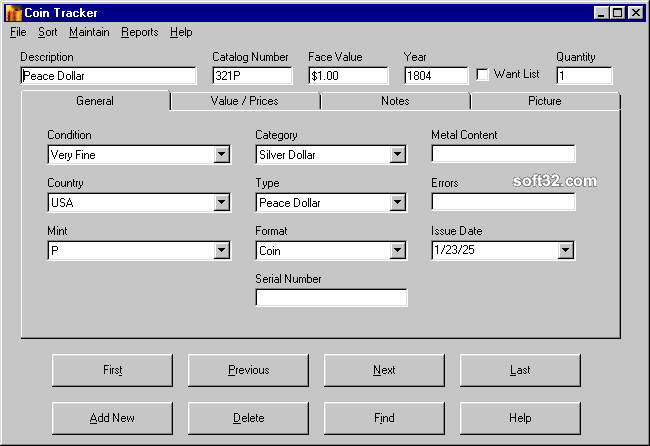650x446 pixels.
Task: Open the Condition dropdown arrow
Action: pyautogui.click(x=222, y=155)
